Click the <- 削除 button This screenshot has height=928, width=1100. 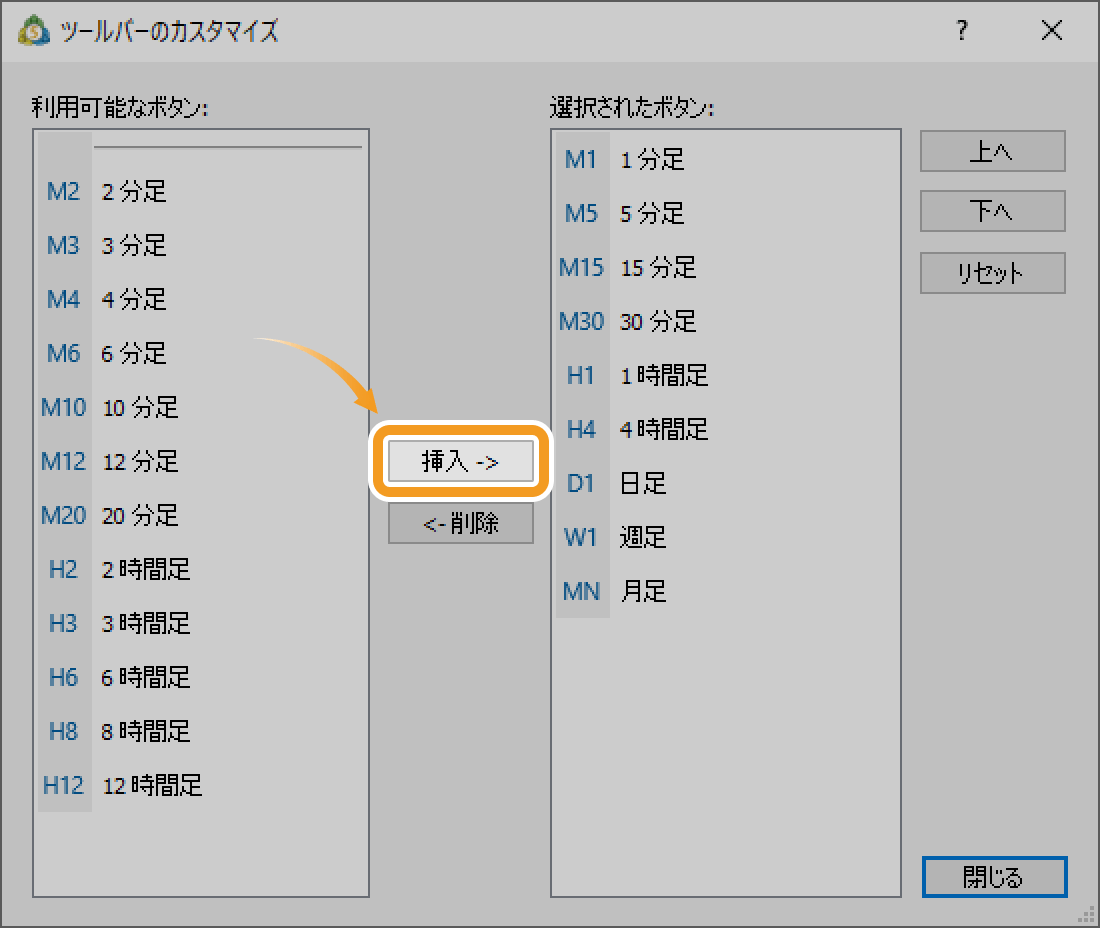coord(461,523)
